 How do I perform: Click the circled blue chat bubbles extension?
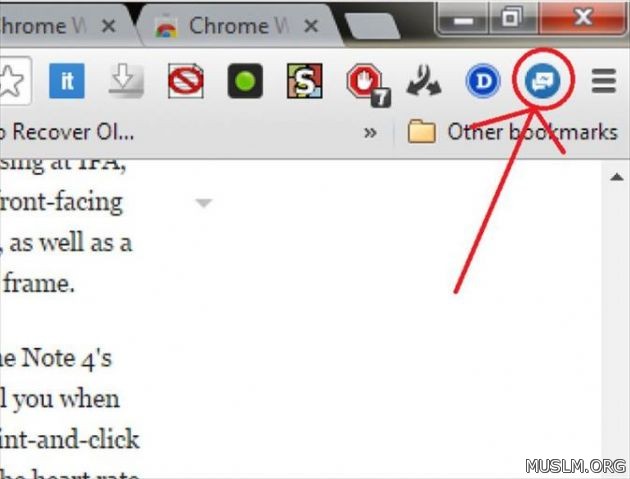coord(542,81)
